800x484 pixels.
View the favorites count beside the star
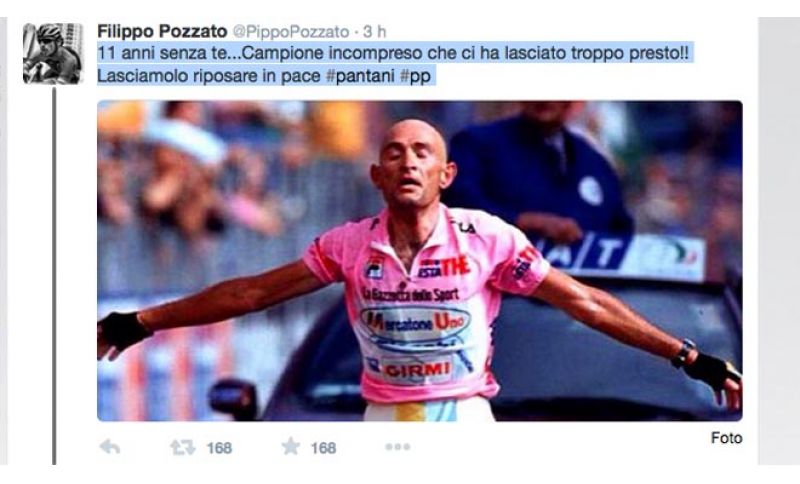(x=323, y=448)
